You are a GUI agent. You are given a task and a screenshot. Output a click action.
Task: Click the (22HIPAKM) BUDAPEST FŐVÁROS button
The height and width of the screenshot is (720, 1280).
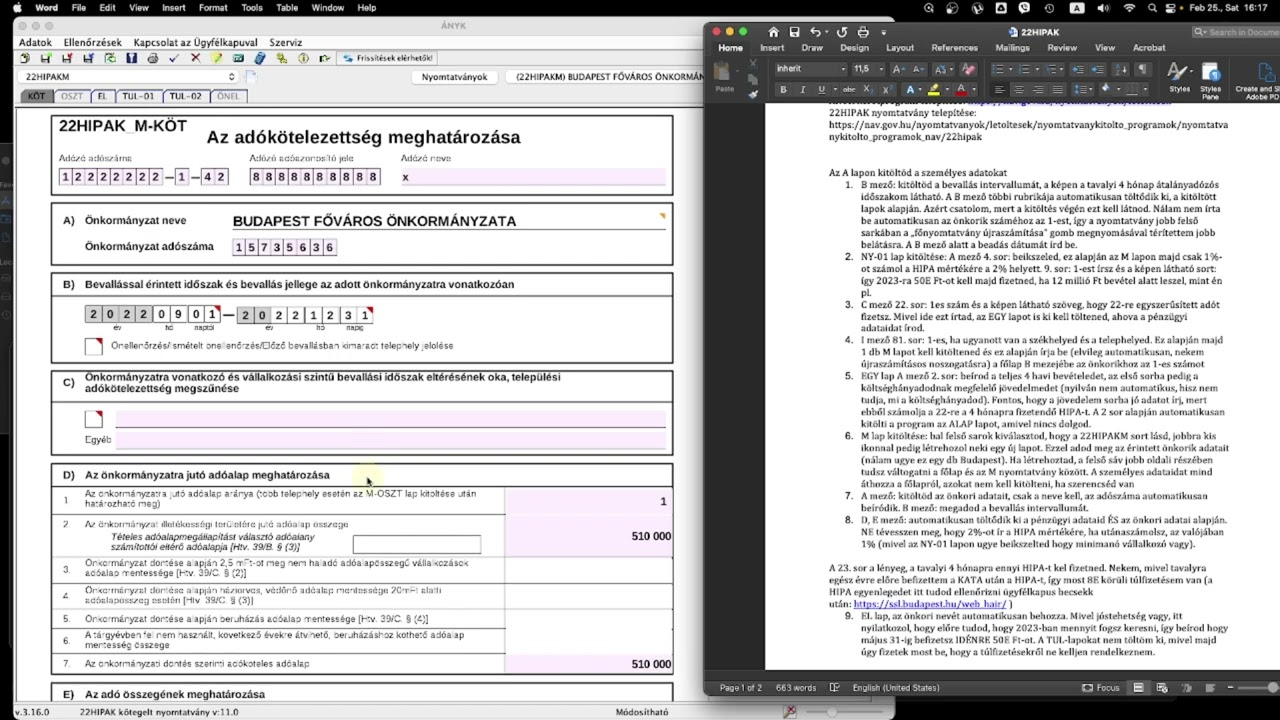click(x=609, y=77)
